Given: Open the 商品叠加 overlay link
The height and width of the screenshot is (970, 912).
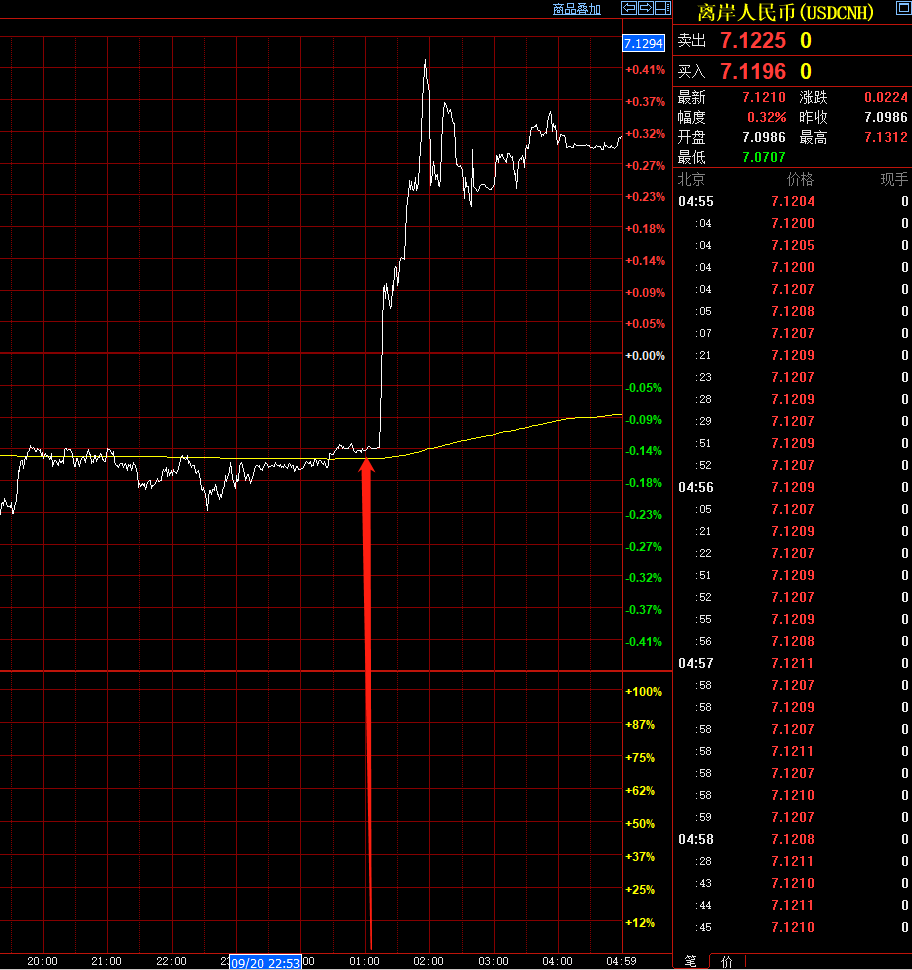Looking at the screenshot, I should (x=577, y=9).
